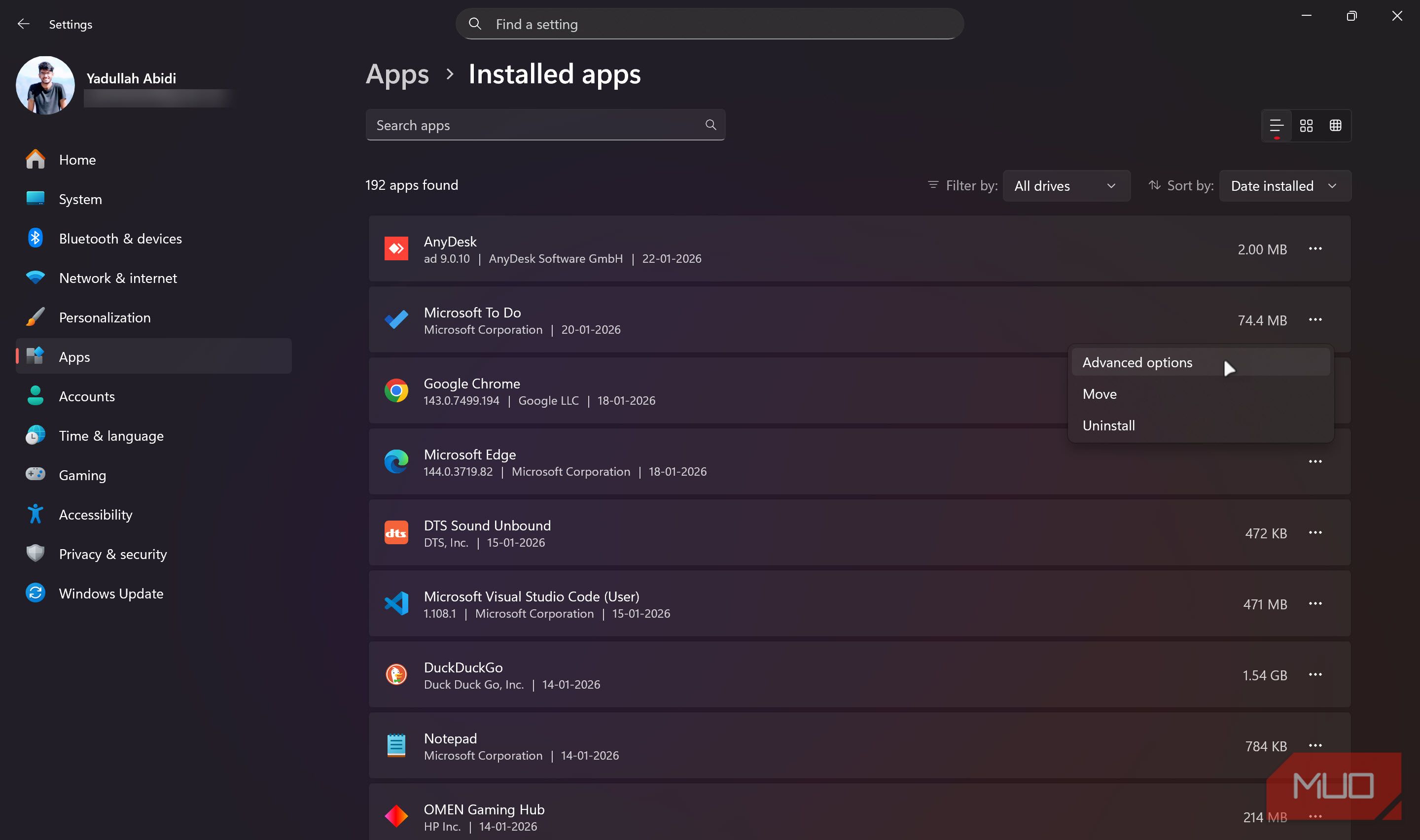Open Personalization settings
Screen dimensions: 1420x840
pyautogui.click(x=153, y=317)
